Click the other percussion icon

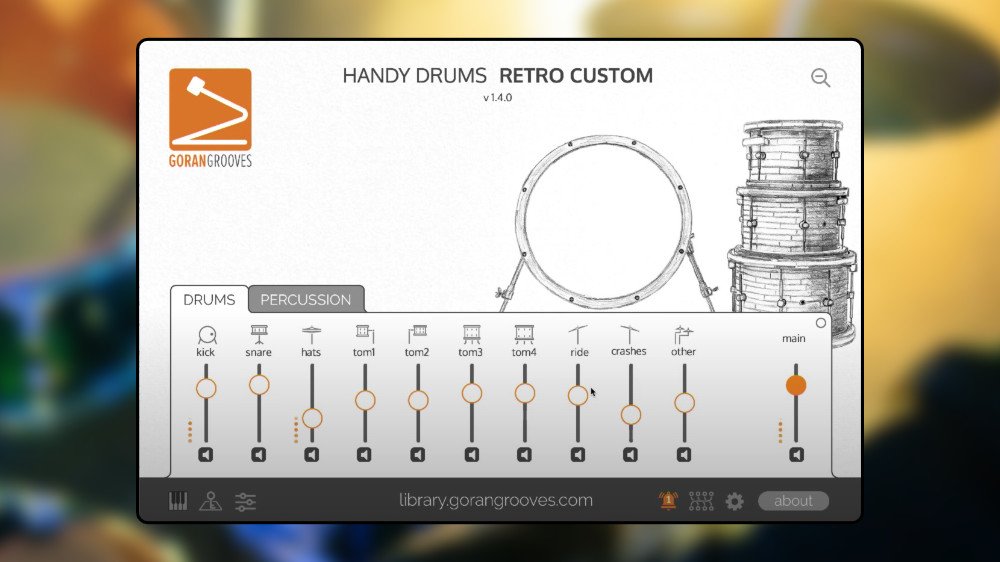[x=683, y=335]
